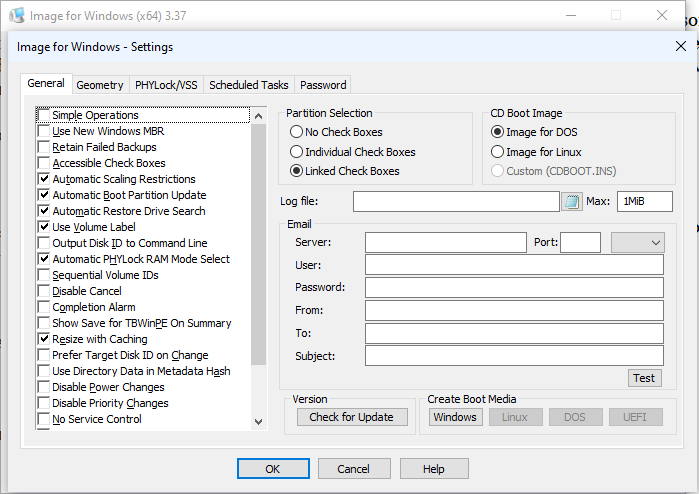This screenshot has width=699, height=494.
Task: Check Disable Priority Changes
Action: 44,403
